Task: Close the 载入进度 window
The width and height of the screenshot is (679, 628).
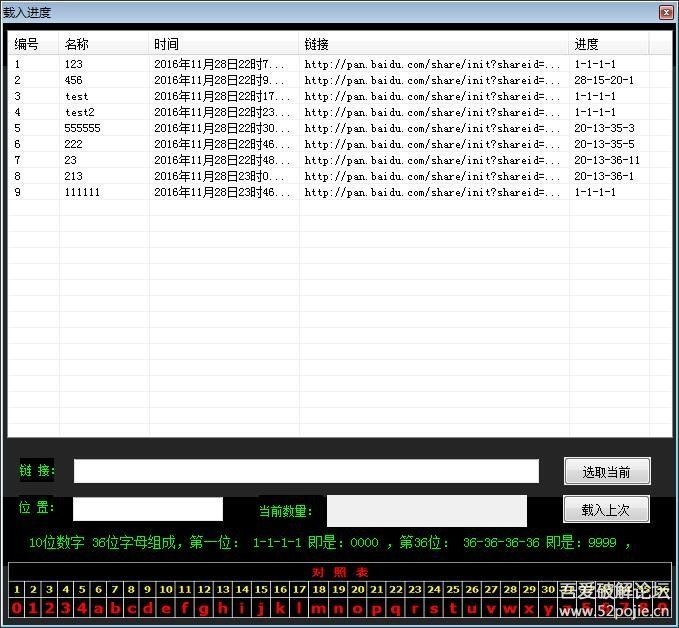Action: tap(666, 12)
